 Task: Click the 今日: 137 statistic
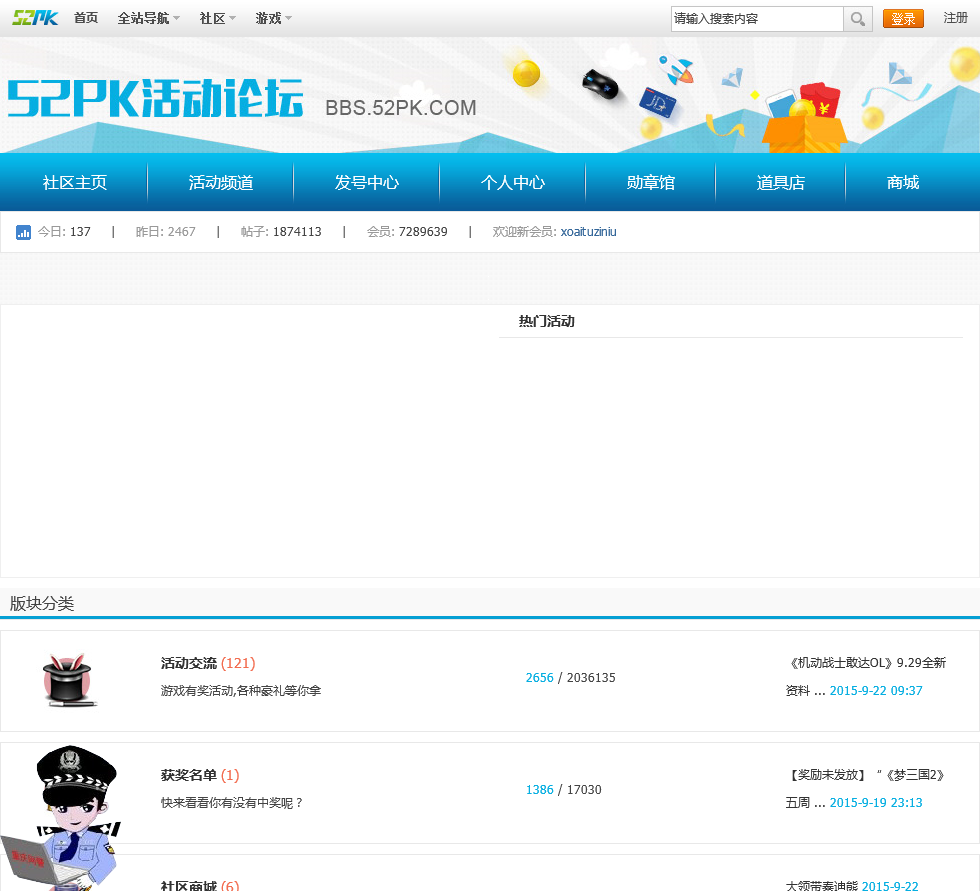click(64, 232)
